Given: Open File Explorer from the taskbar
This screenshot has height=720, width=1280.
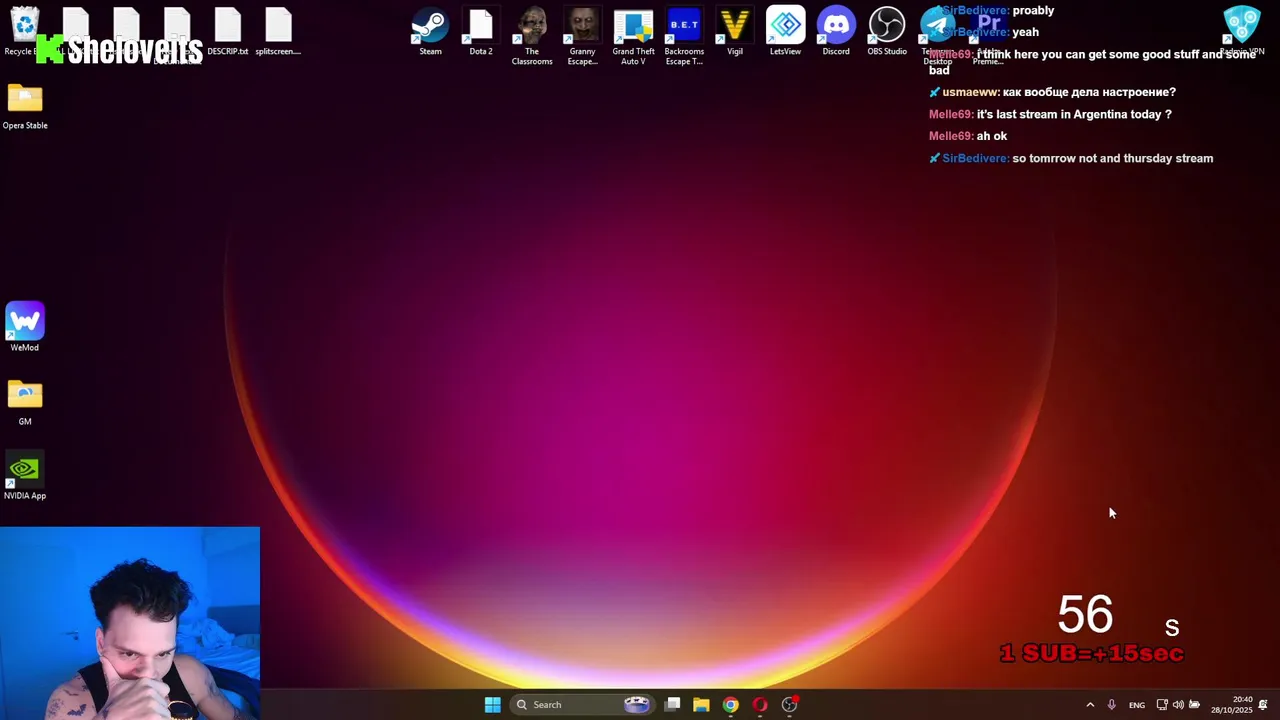Looking at the screenshot, I should pos(701,704).
